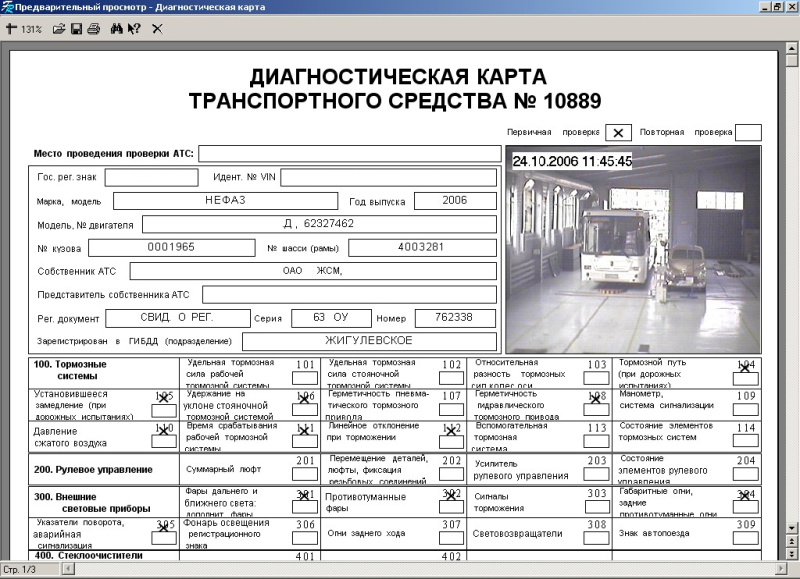The image size is (800, 579).
Task: Close the preview with the toolbar X icon
Action: tap(157, 30)
